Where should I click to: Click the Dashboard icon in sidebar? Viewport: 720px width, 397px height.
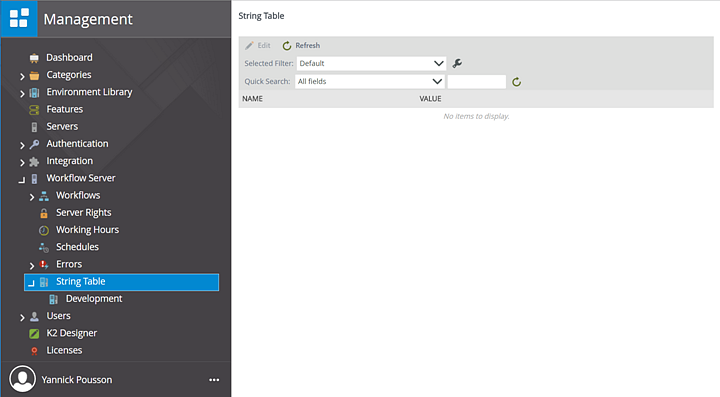pyautogui.click(x=34, y=58)
